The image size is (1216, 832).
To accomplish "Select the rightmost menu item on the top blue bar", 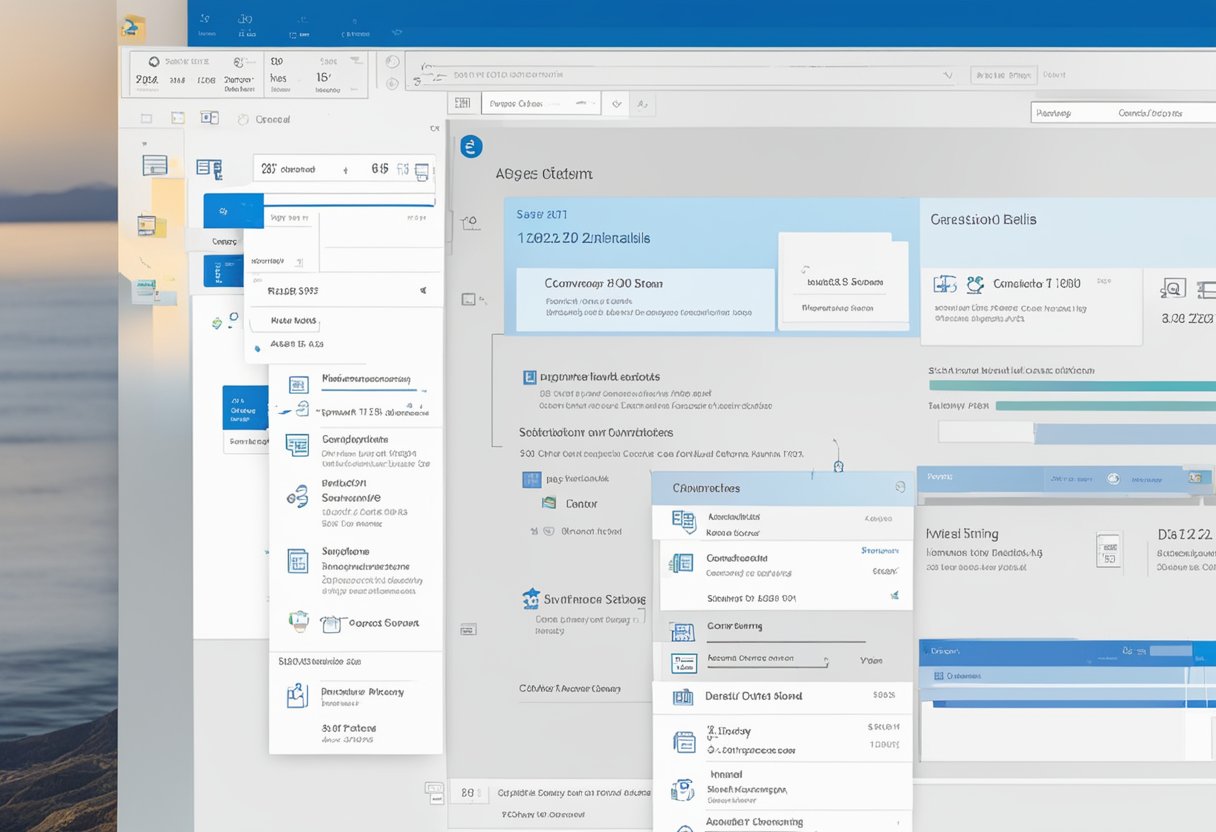I will click(x=397, y=30).
